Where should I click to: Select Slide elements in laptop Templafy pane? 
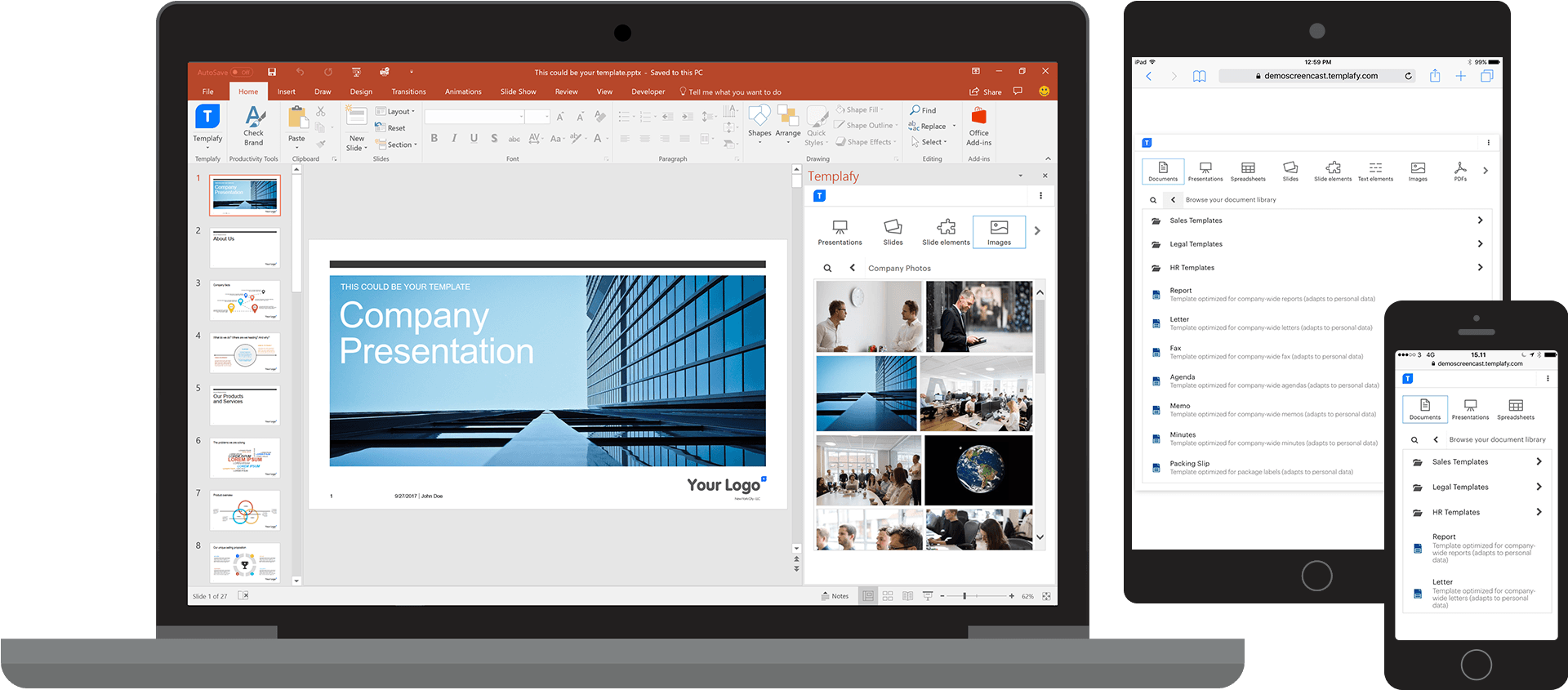coord(946,232)
